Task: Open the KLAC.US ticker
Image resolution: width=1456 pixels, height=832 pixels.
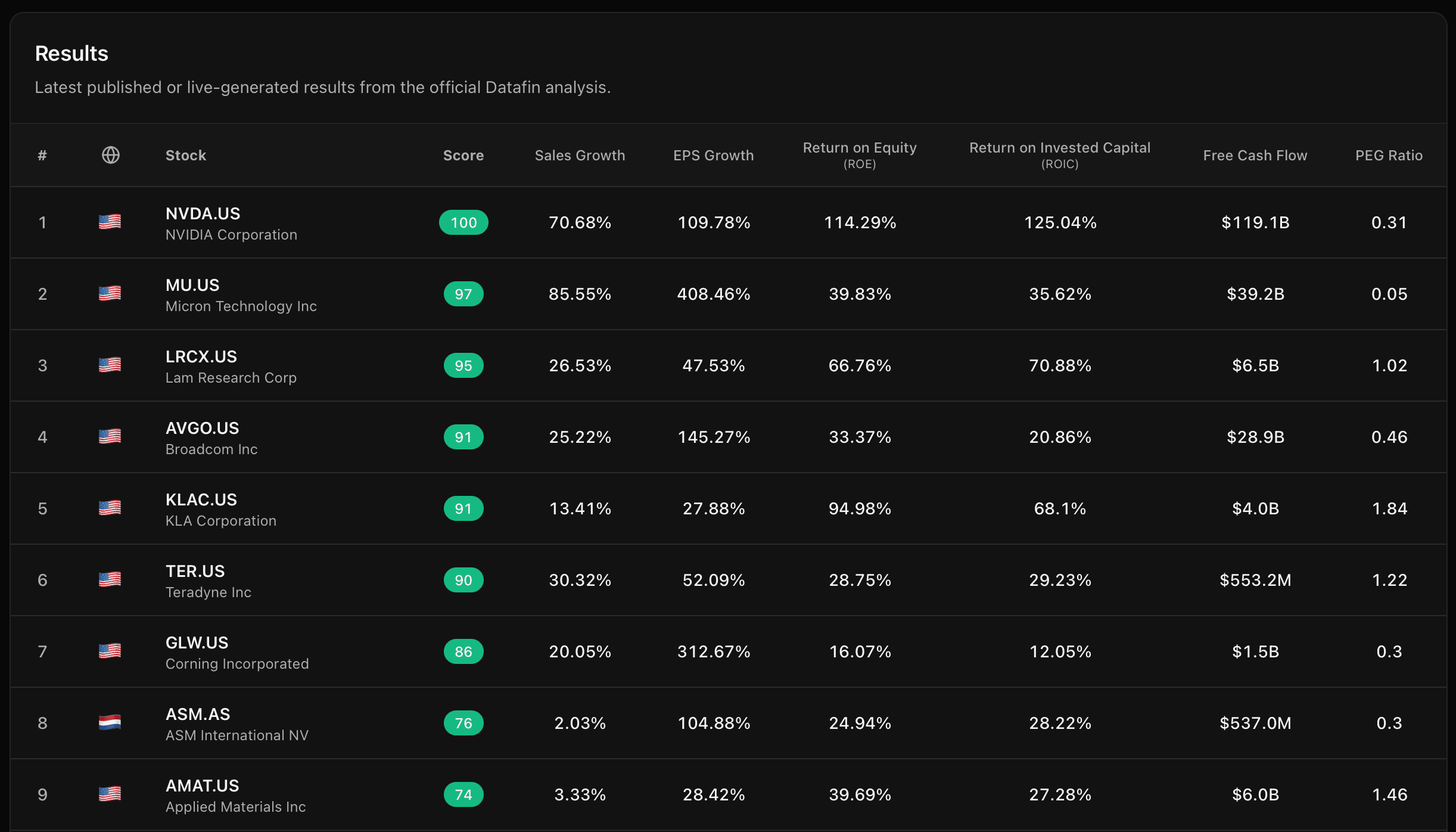Action: (x=201, y=499)
